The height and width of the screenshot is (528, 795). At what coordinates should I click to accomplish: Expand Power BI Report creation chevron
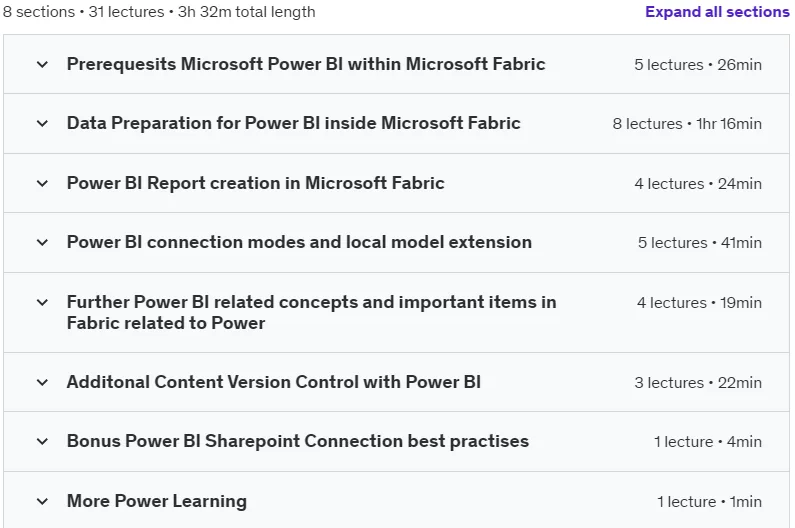(x=43, y=183)
